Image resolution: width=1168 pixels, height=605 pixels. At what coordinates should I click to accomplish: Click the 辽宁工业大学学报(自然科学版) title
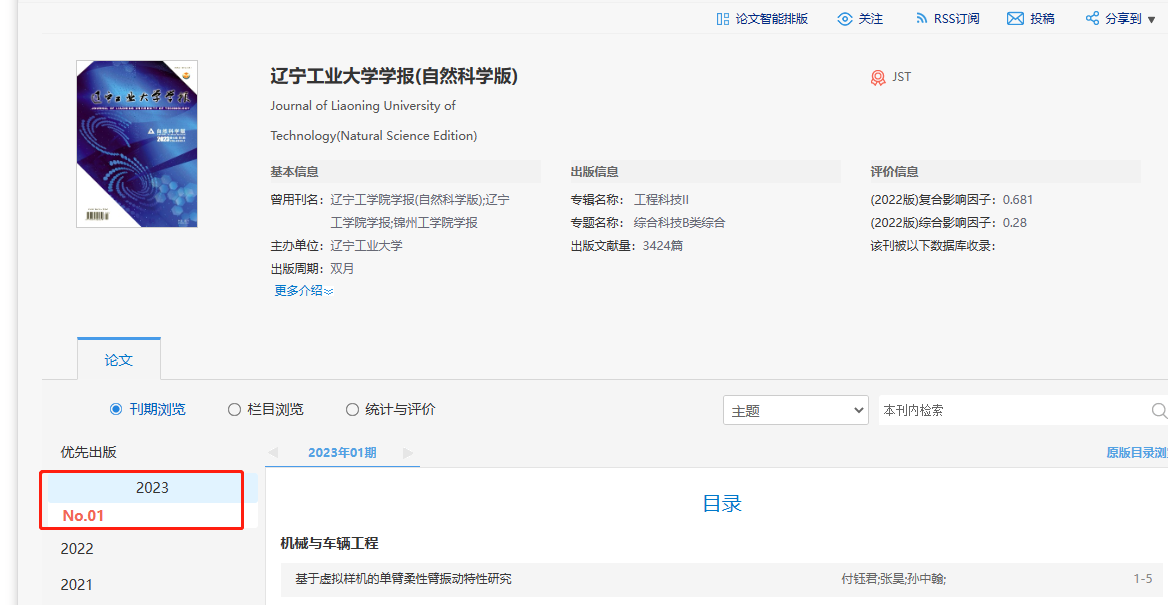pos(394,76)
